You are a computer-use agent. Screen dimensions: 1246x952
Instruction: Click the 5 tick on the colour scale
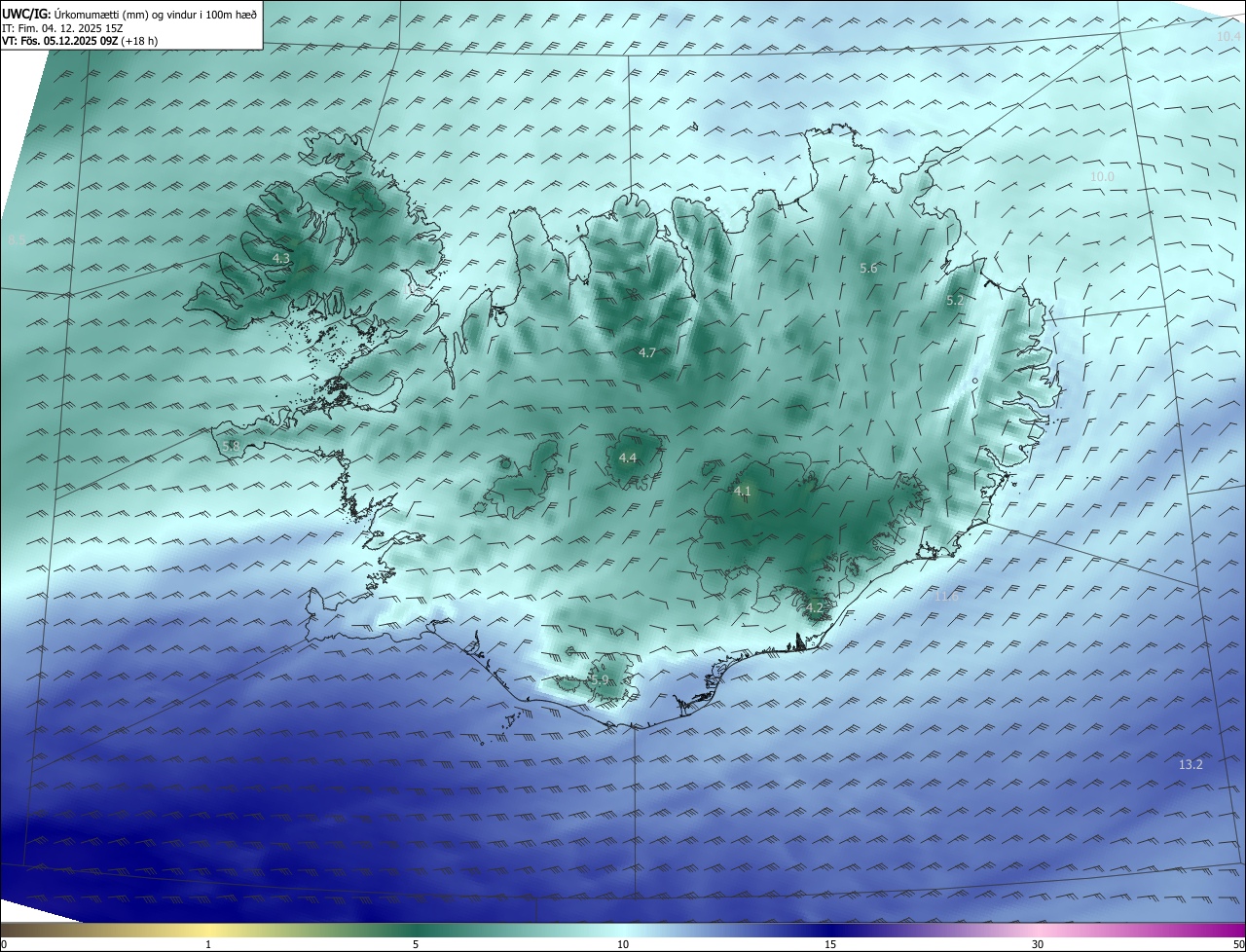click(416, 944)
